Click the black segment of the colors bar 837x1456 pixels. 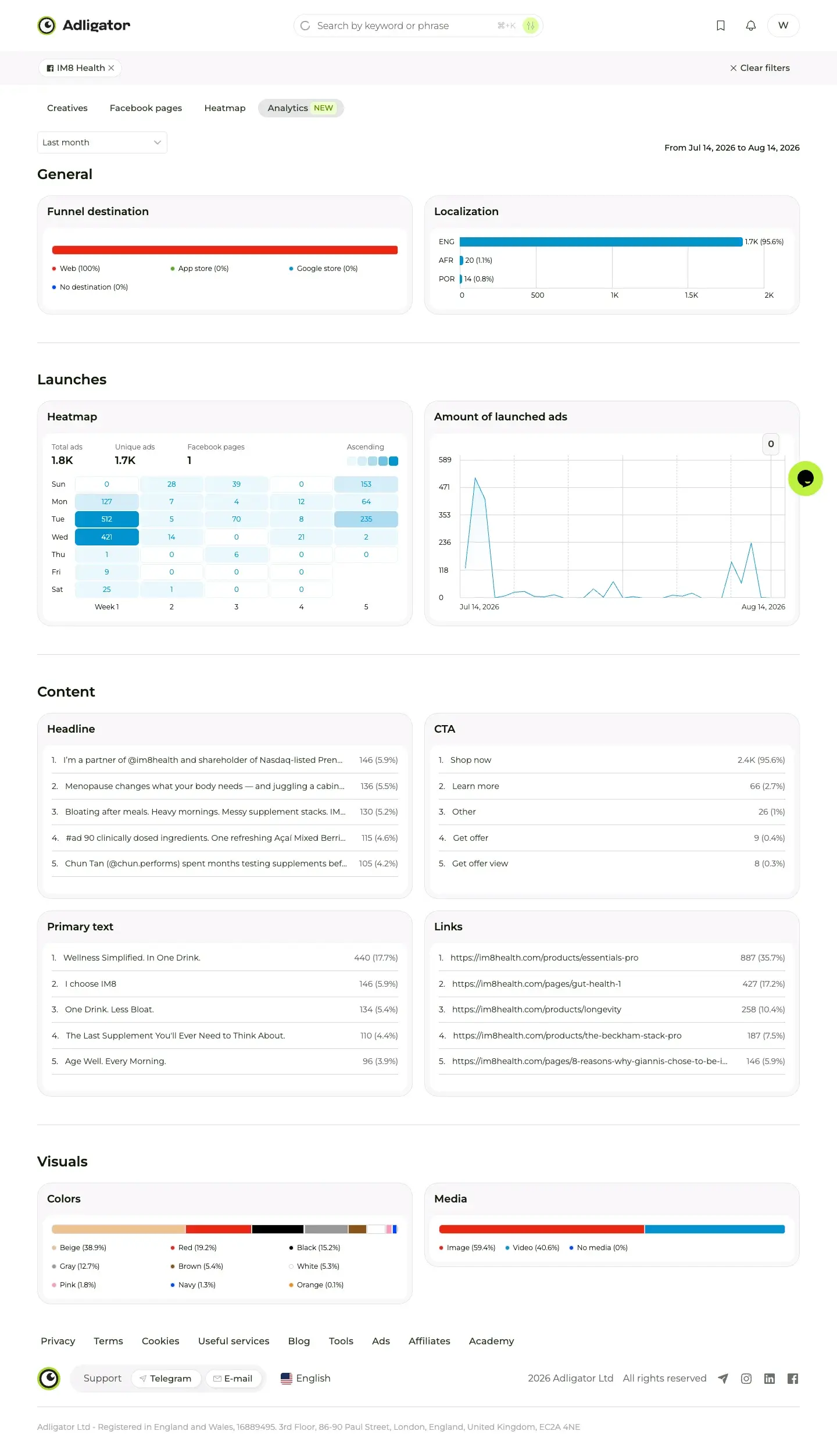(x=278, y=1229)
